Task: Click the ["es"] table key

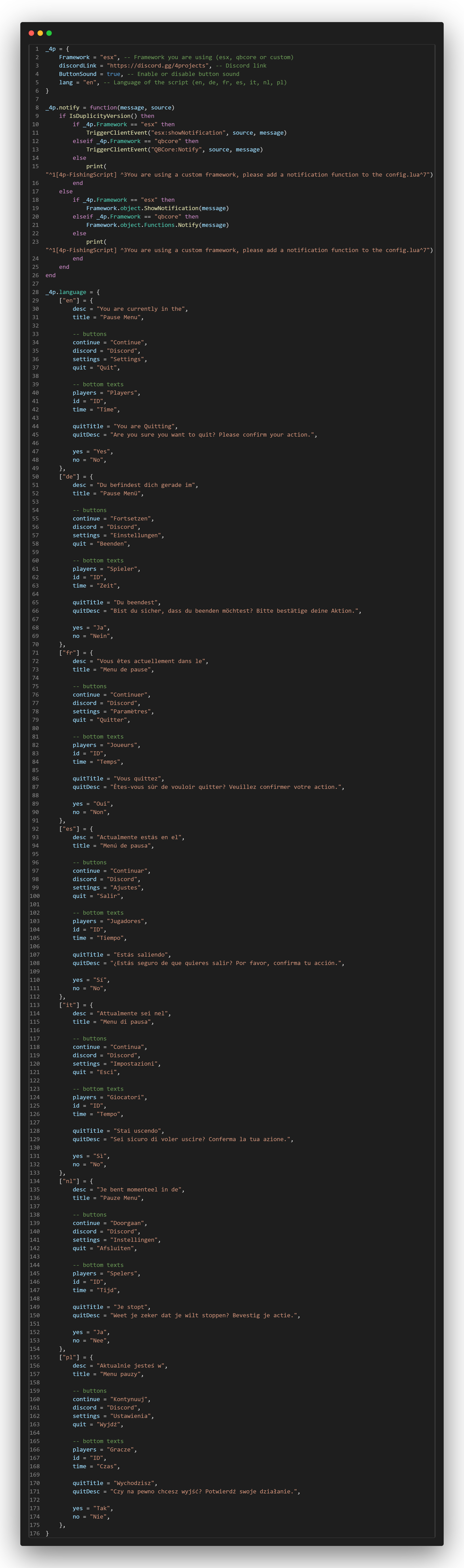Action: tap(69, 829)
